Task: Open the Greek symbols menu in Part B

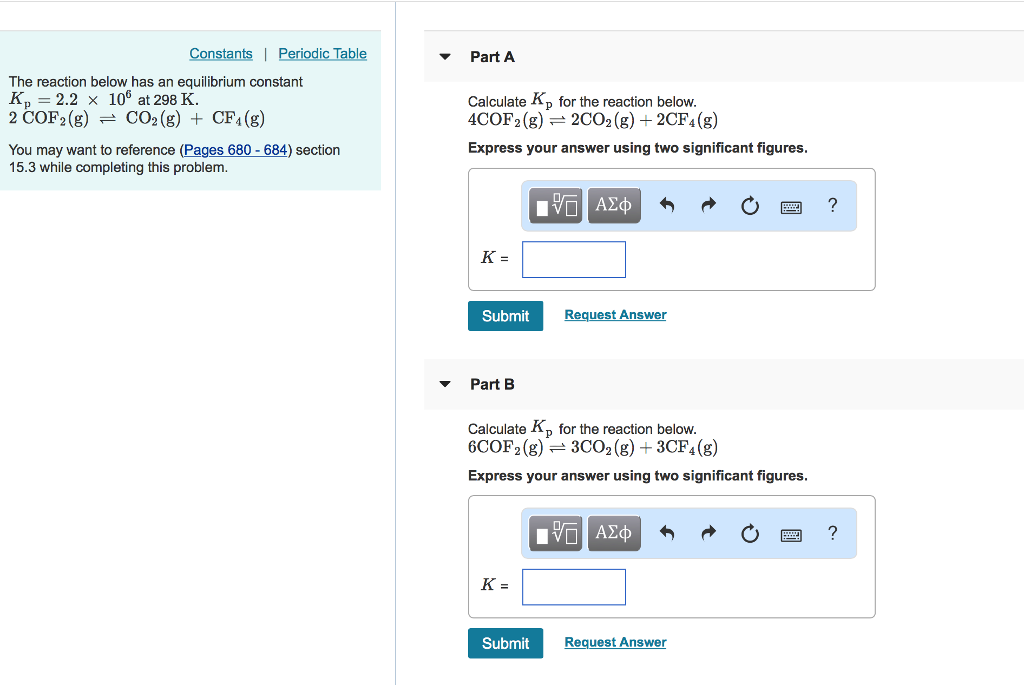Action: click(x=614, y=534)
